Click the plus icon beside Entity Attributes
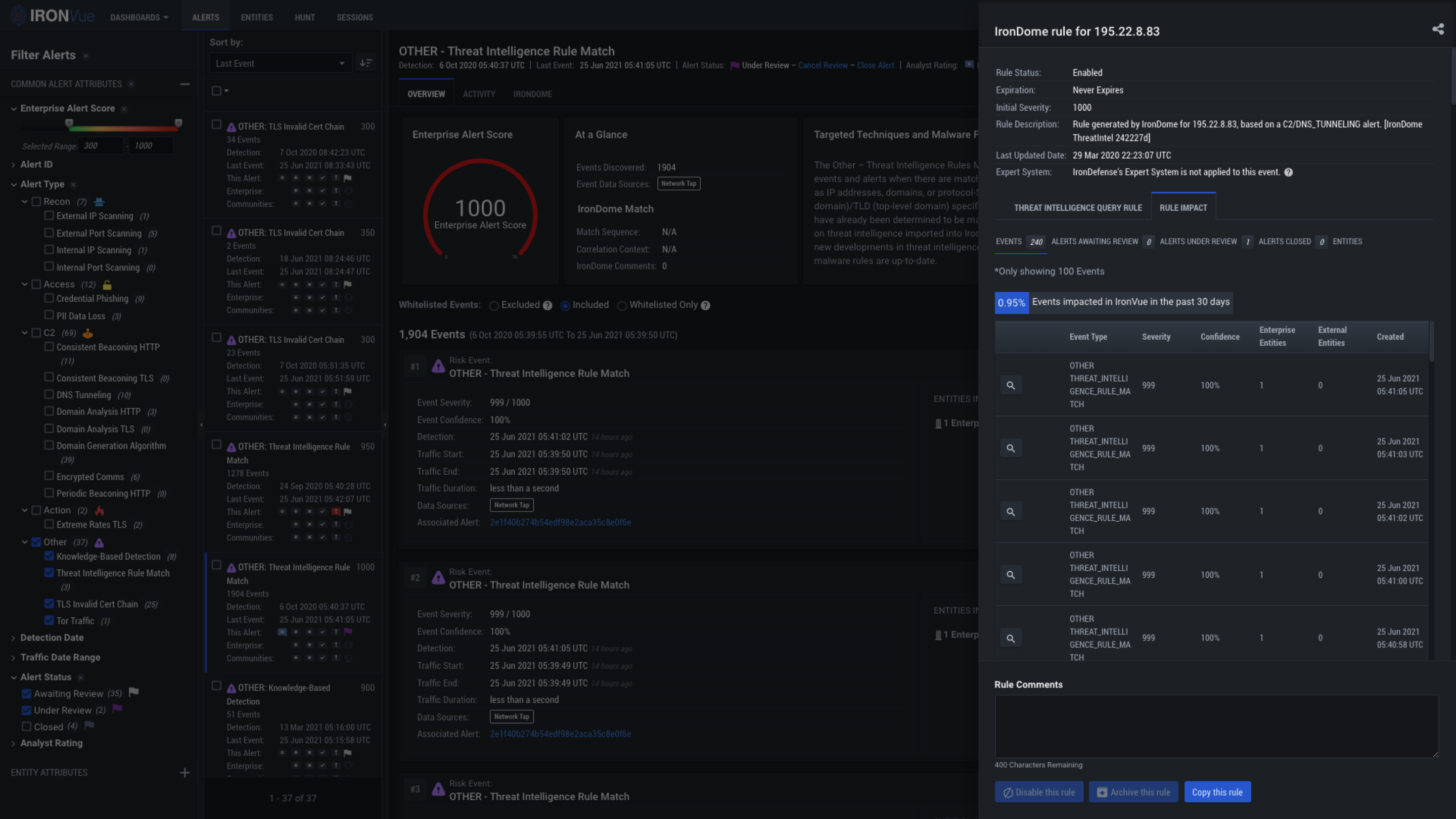 [x=185, y=772]
